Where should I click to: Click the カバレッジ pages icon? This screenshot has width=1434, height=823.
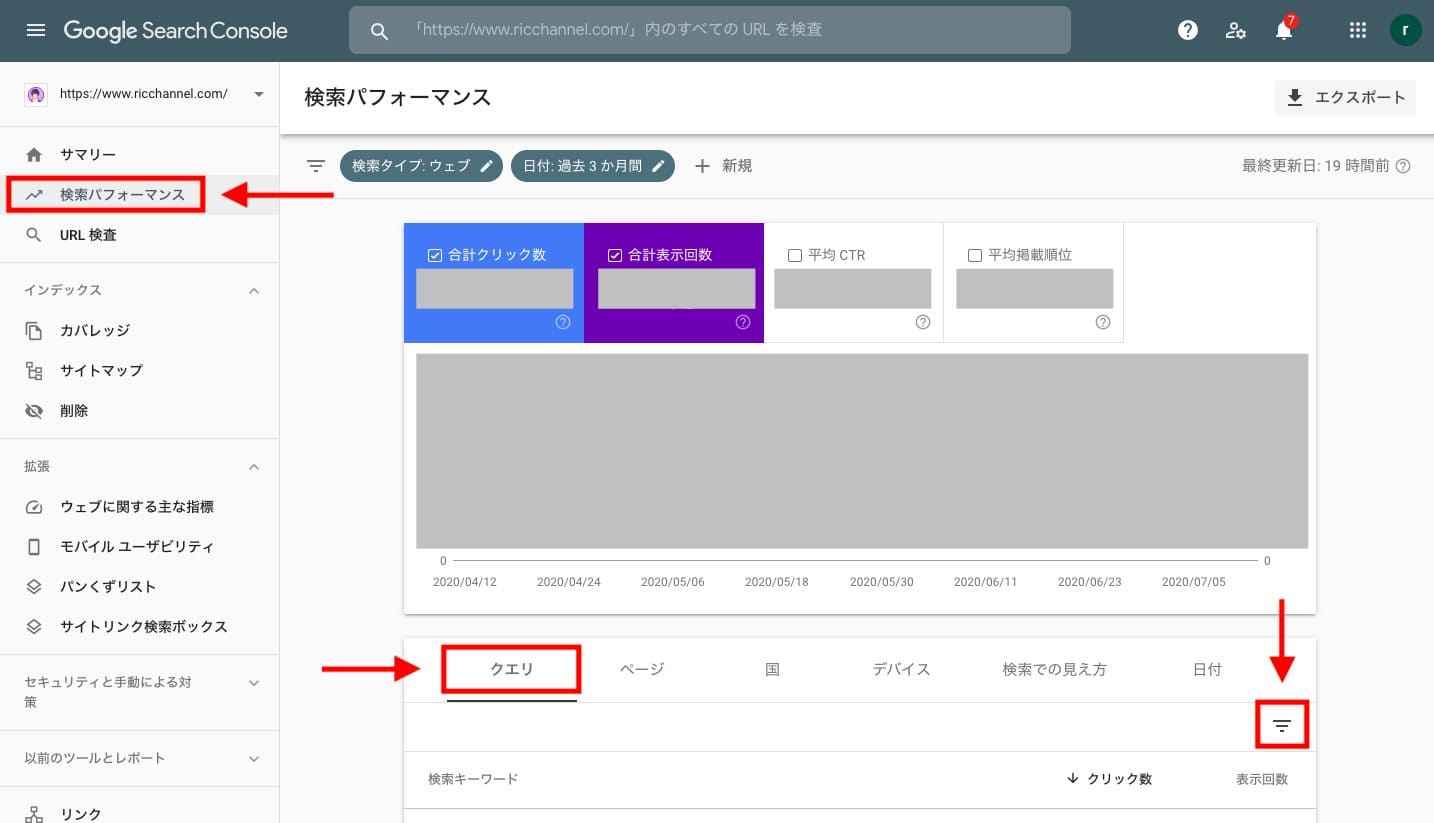click(34, 330)
